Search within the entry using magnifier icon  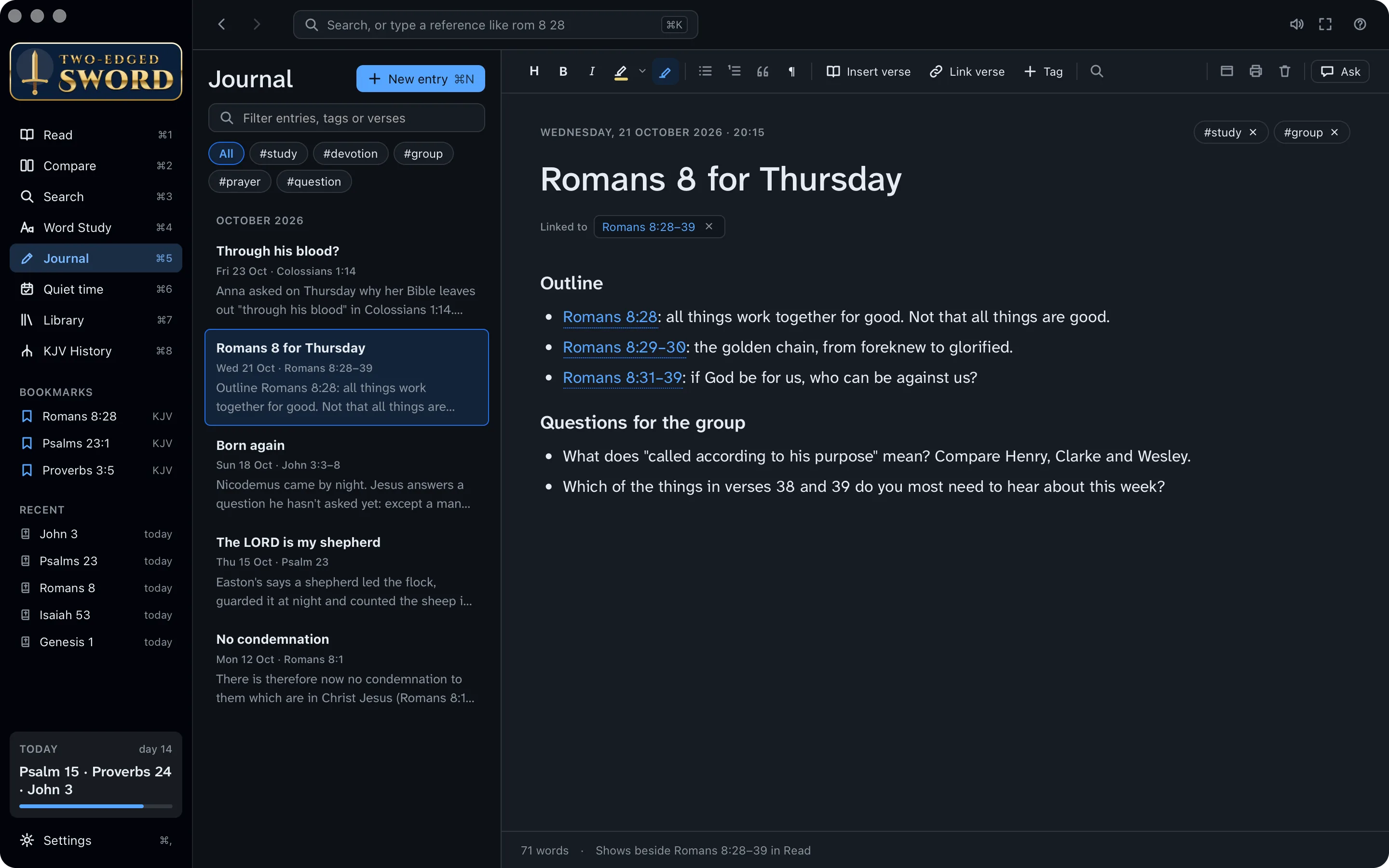(x=1096, y=71)
